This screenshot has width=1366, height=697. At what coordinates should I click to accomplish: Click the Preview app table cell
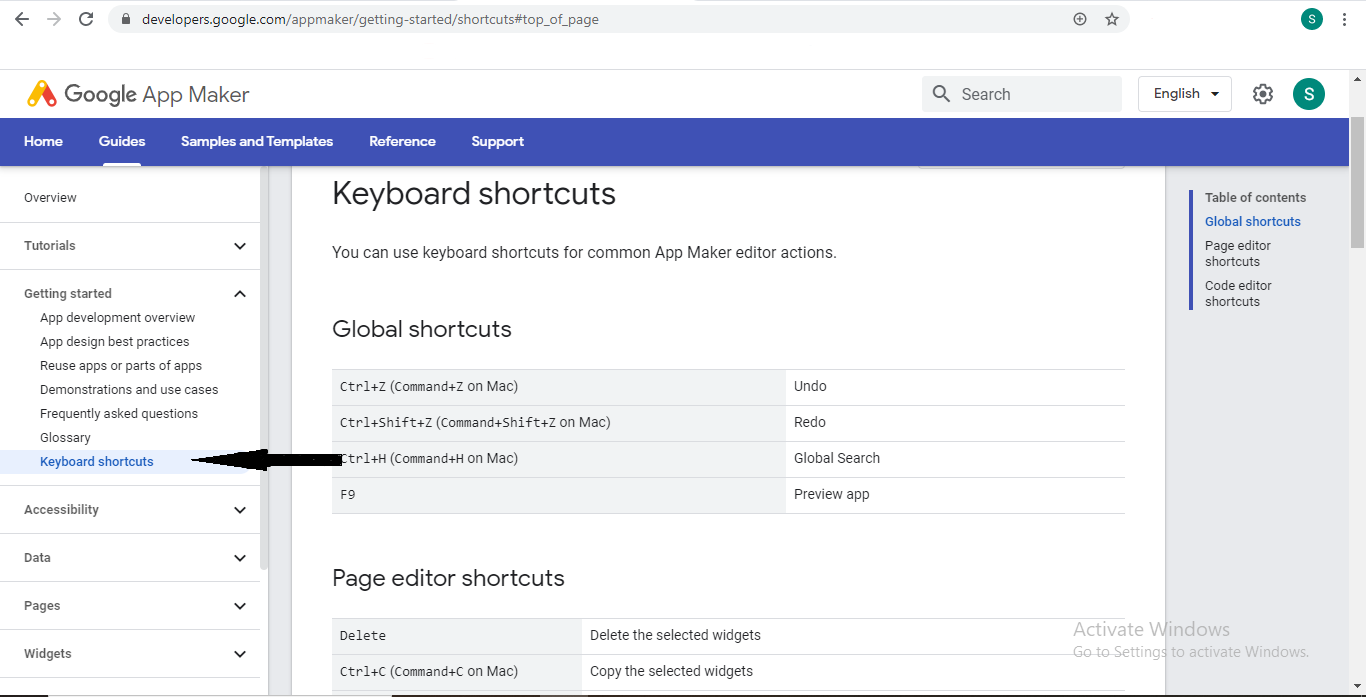(955, 495)
